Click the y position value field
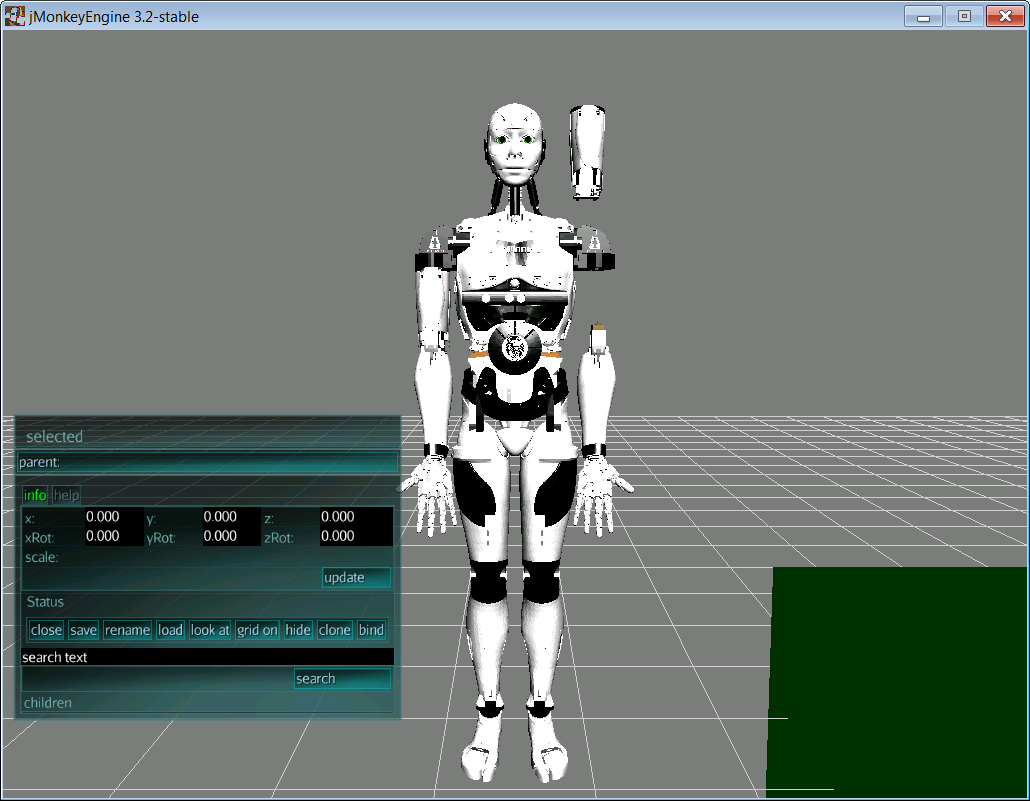Image resolution: width=1030 pixels, height=801 pixels. click(231, 517)
